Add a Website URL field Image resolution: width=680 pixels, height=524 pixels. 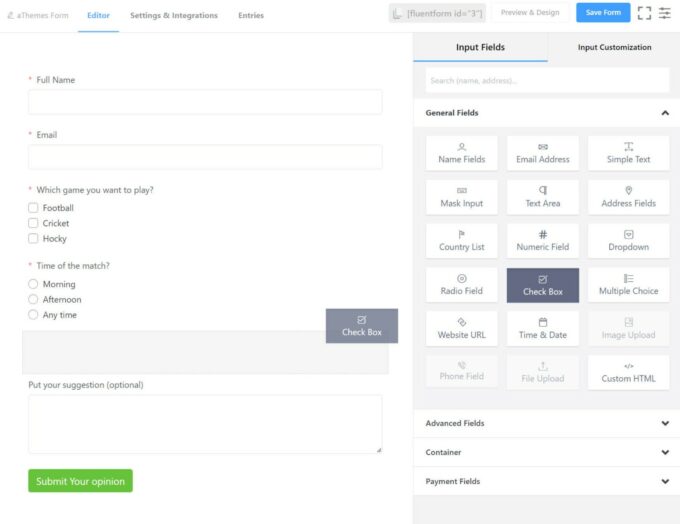pyautogui.click(x=461, y=329)
